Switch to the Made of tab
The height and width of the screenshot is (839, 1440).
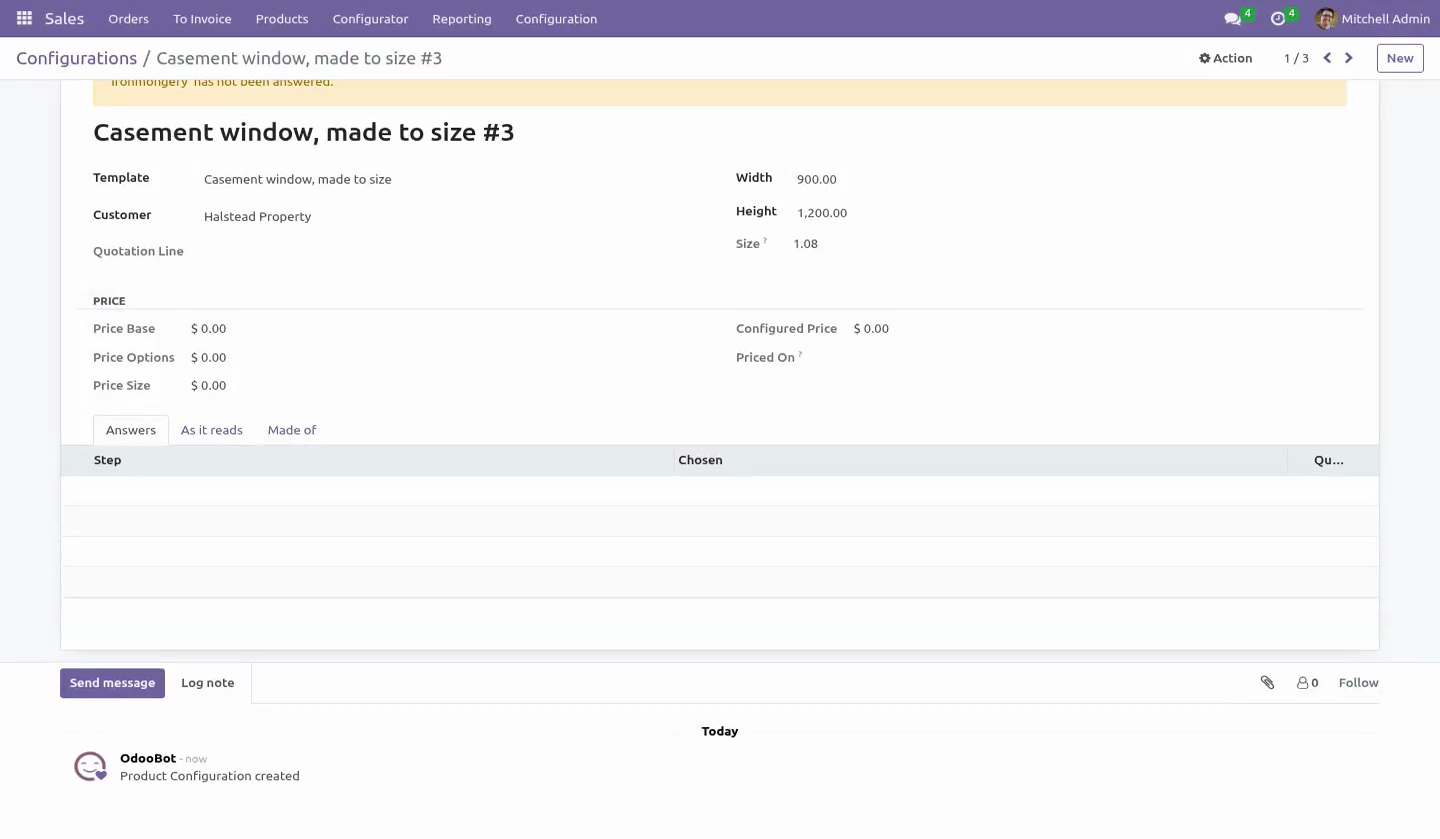pyautogui.click(x=291, y=430)
